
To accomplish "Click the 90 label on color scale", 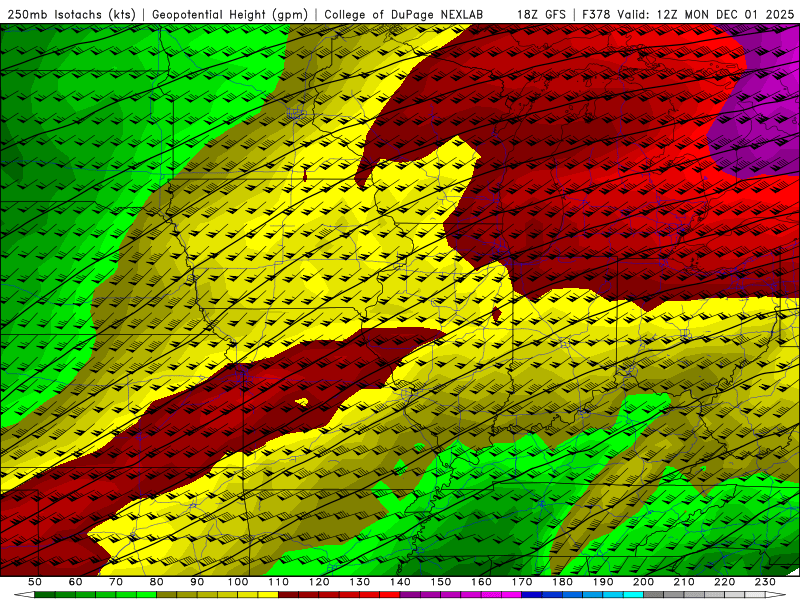I will point(197,582).
